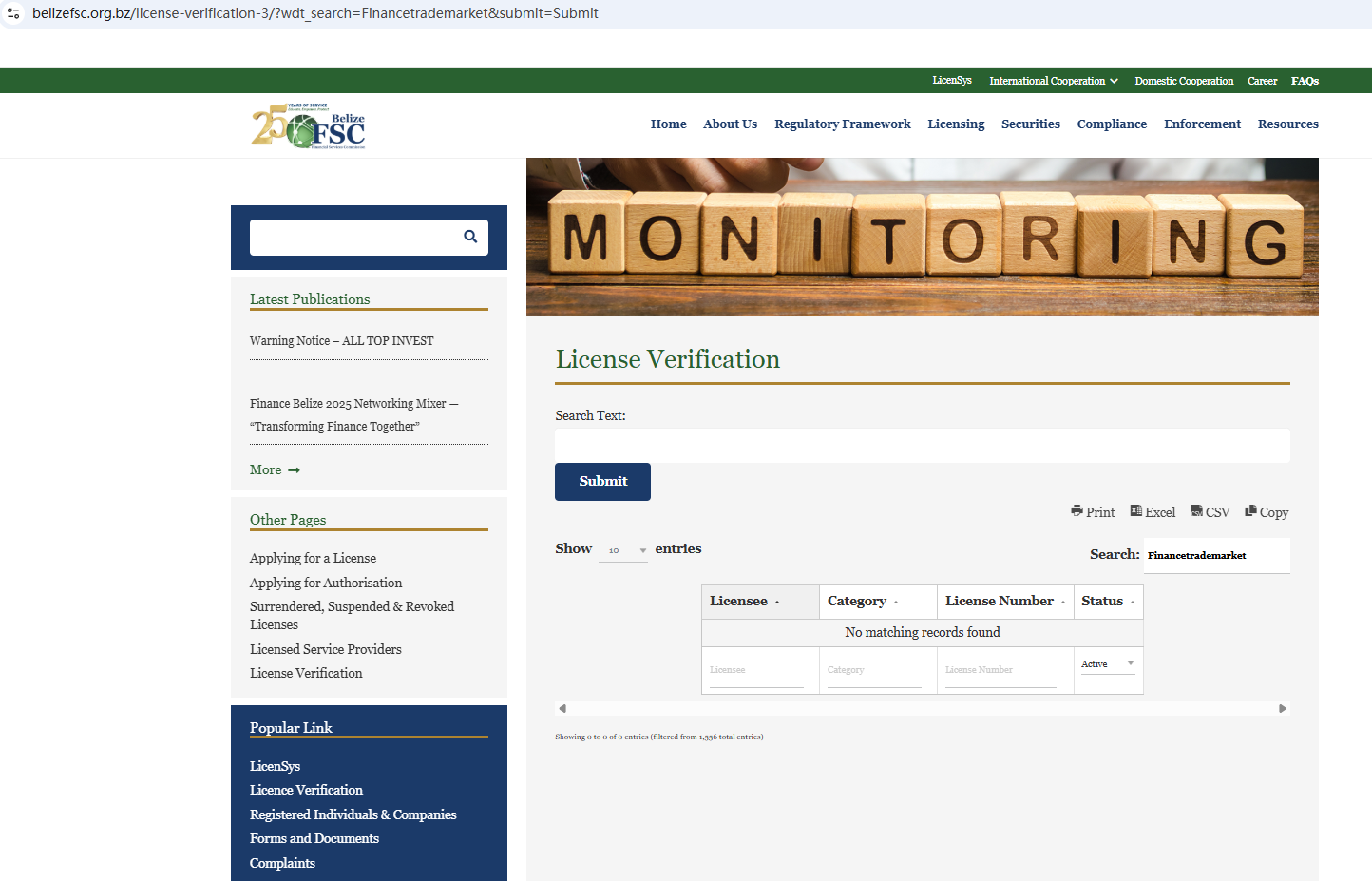Open Warning Notice – ALL TOP INVEST
Screen dimensions: 1372x881
[341, 341]
